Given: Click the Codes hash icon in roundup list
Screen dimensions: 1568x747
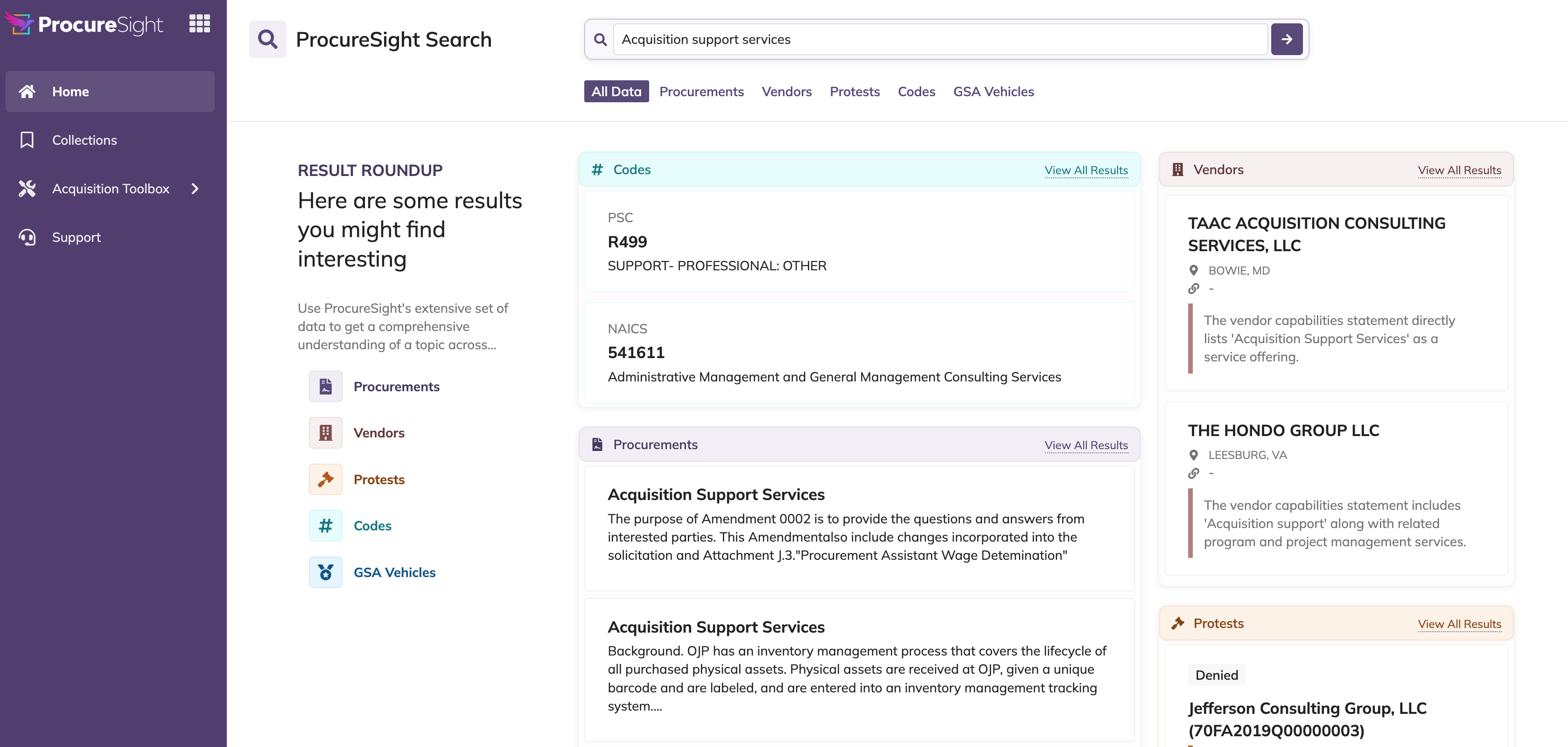Looking at the screenshot, I should point(326,525).
